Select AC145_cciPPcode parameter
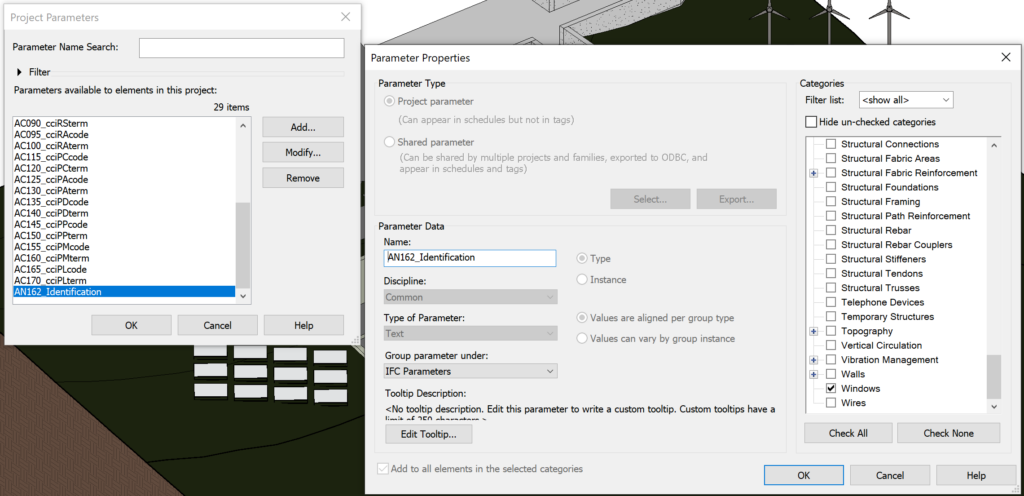 point(124,225)
